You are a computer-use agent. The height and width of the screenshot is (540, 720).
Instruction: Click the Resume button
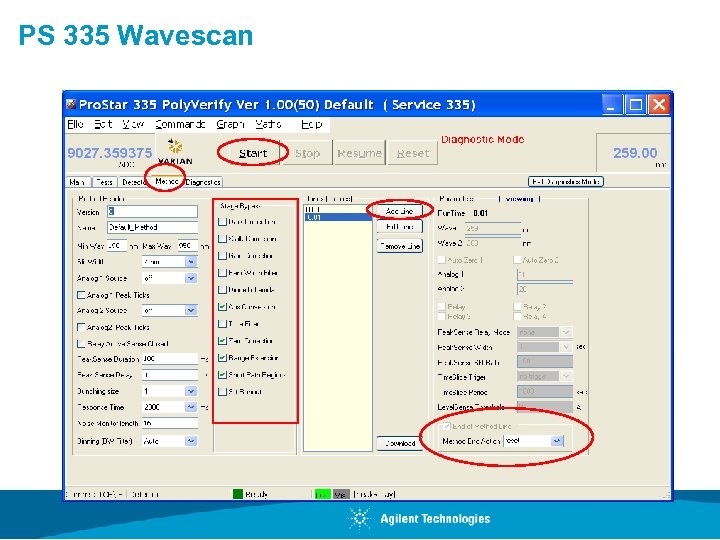[x=359, y=153]
